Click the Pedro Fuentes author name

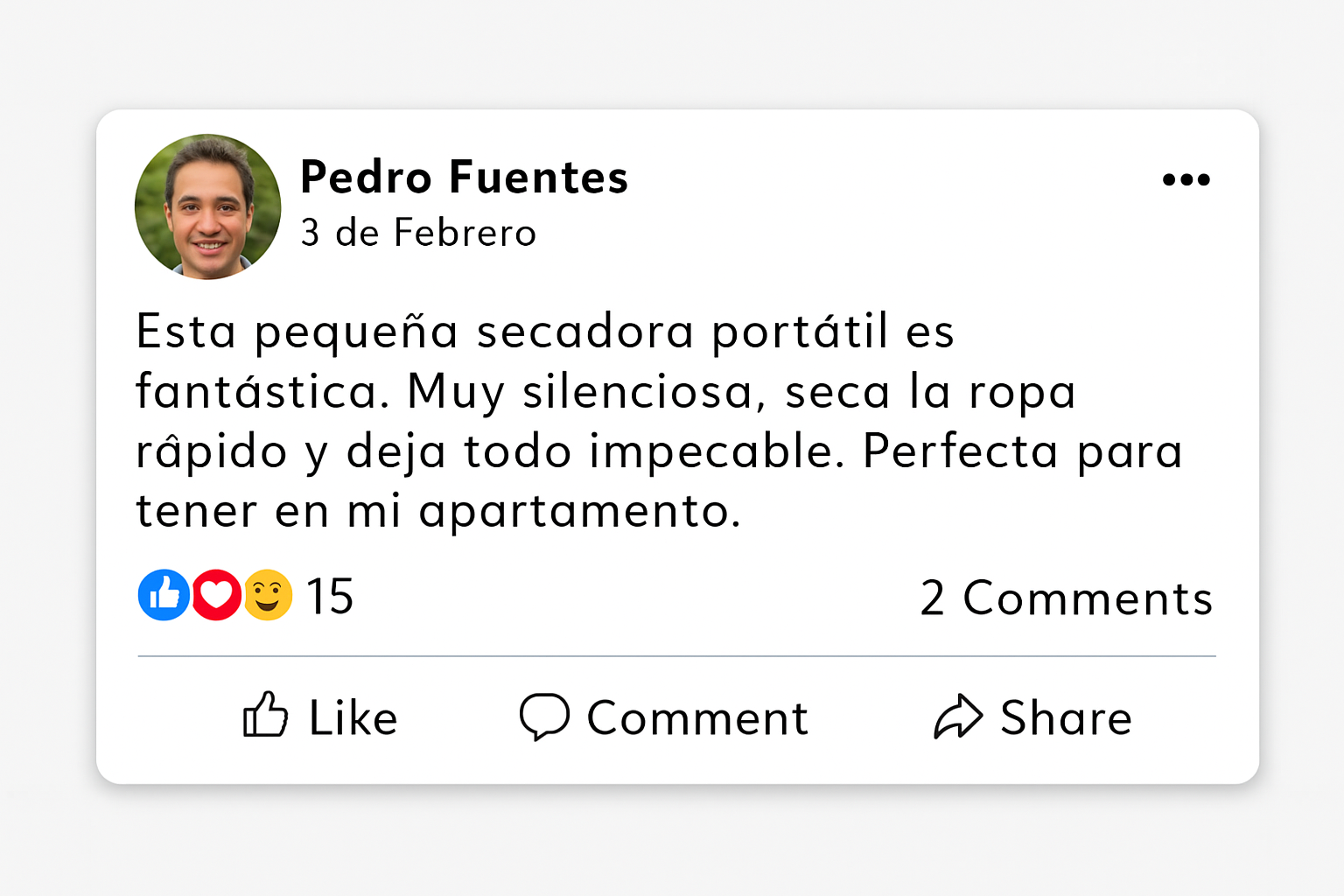(x=464, y=177)
